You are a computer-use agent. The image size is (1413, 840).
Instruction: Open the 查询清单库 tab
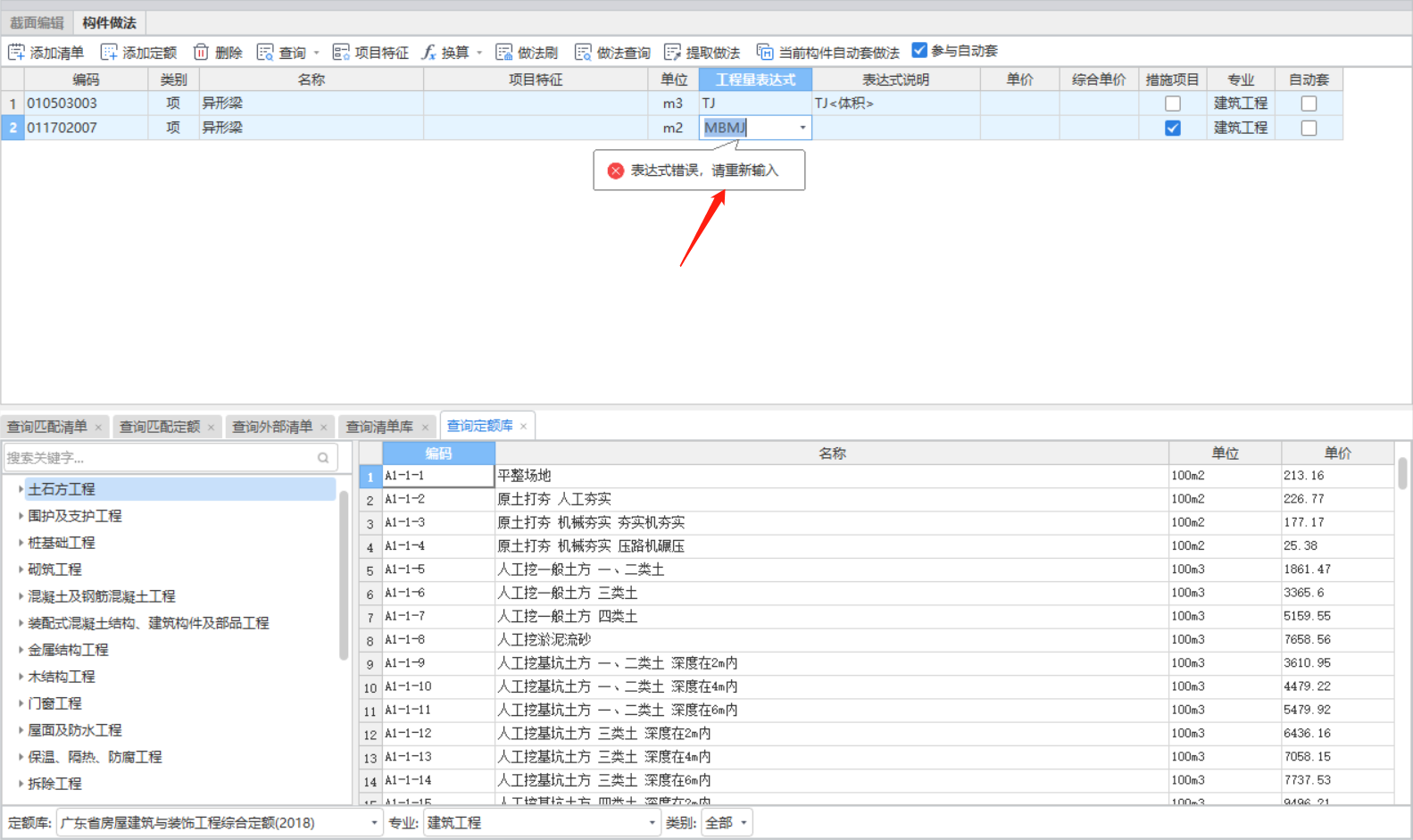pyautogui.click(x=379, y=428)
